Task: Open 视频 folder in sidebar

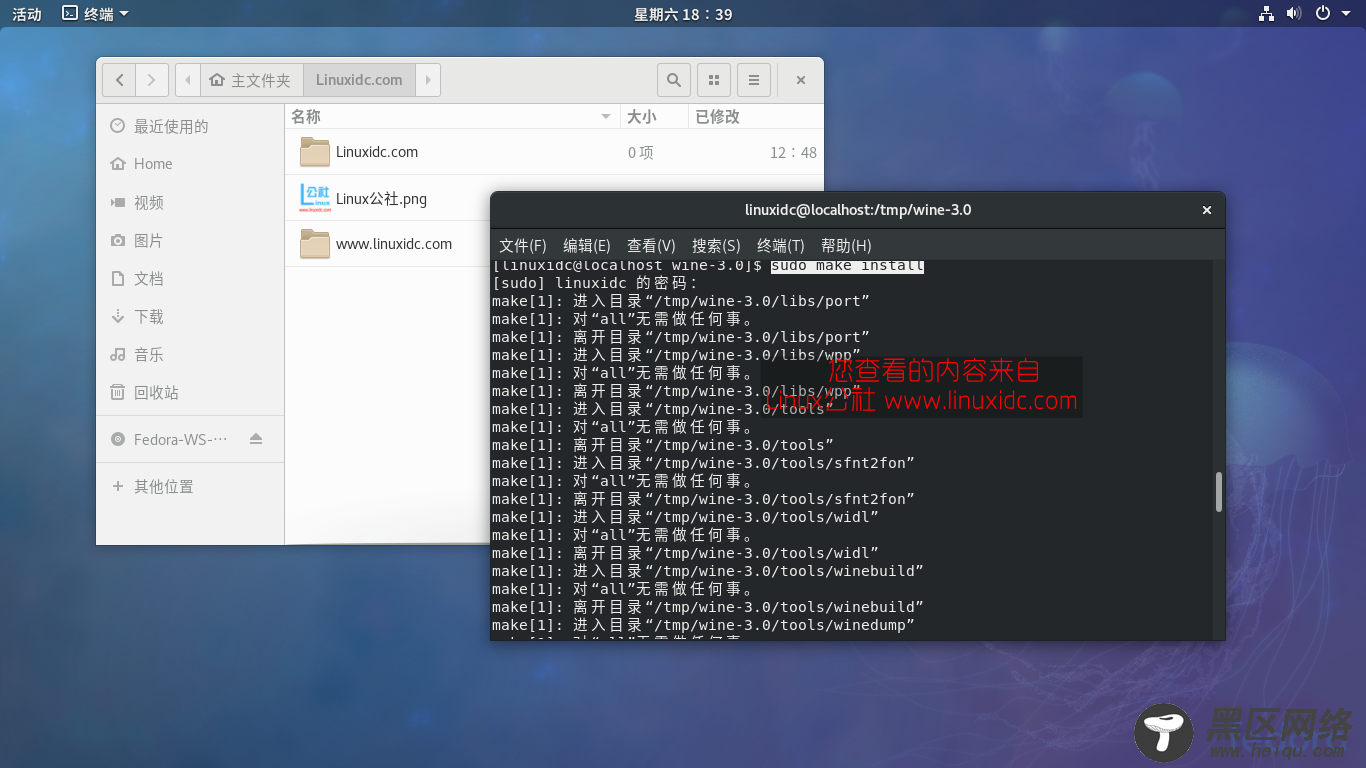Action: pos(190,202)
